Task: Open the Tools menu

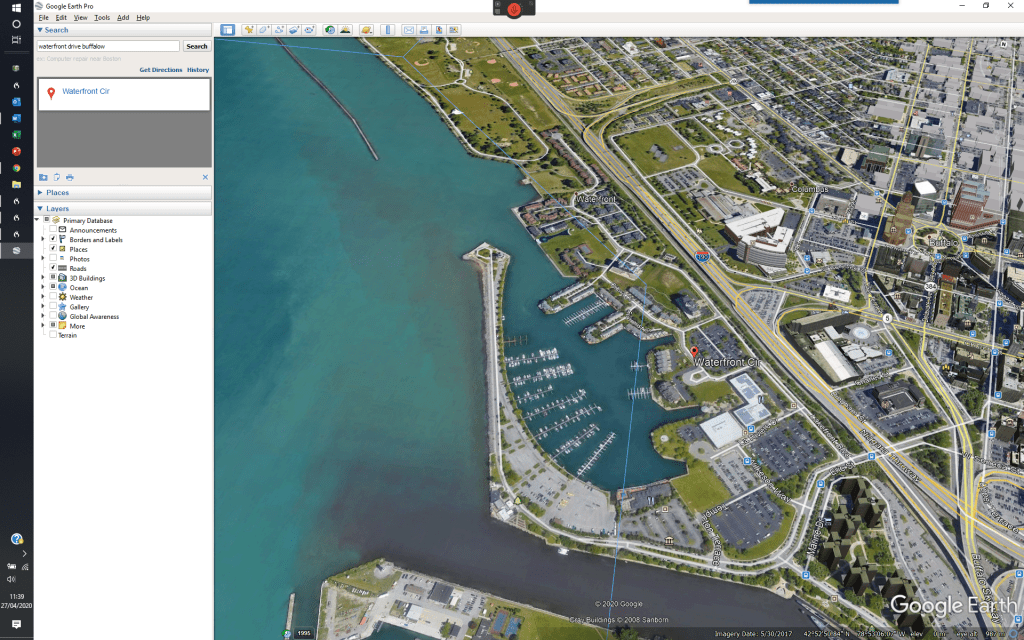Action: [x=102, y=18]
